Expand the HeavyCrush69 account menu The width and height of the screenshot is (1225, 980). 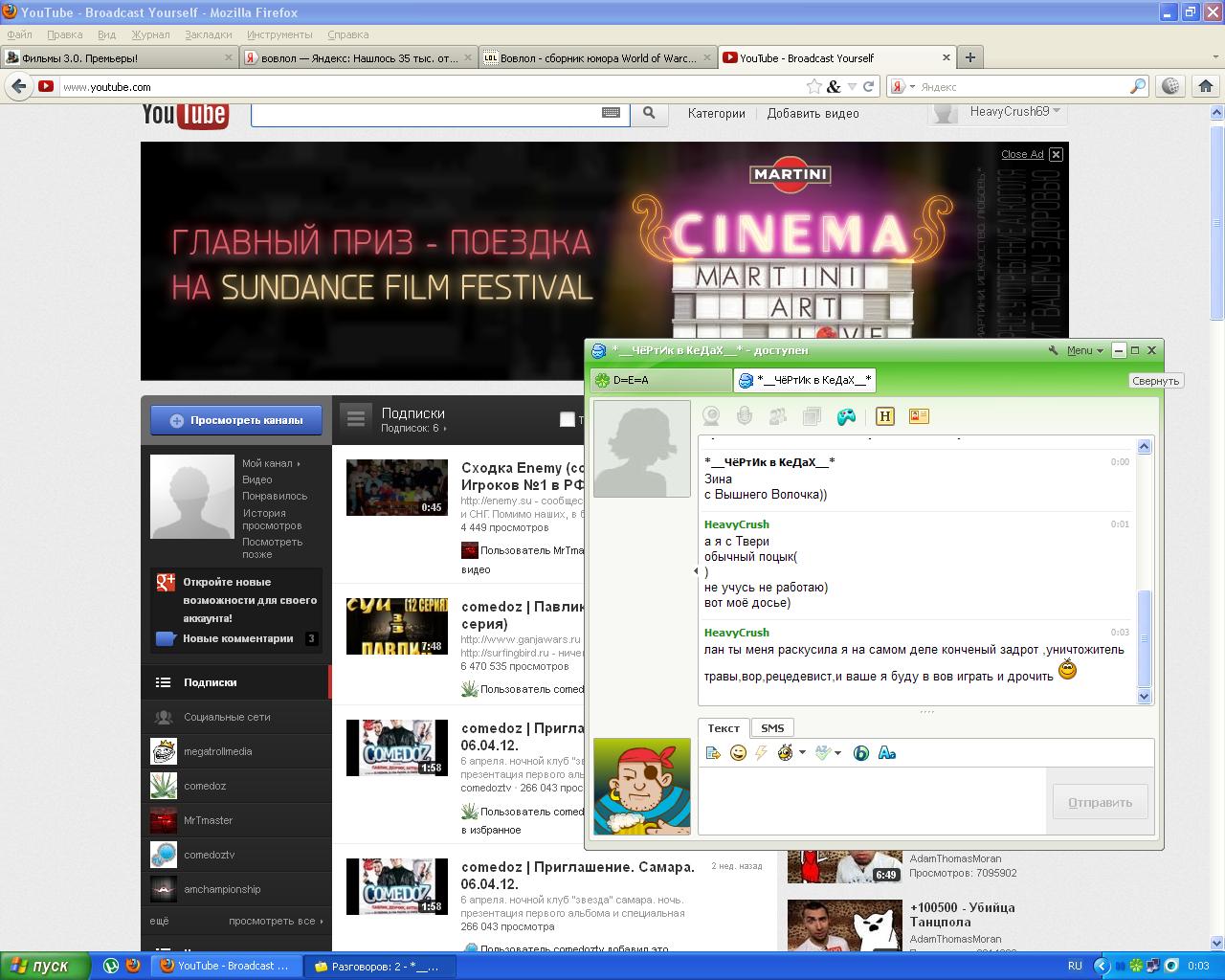(x=1057, y=111)
